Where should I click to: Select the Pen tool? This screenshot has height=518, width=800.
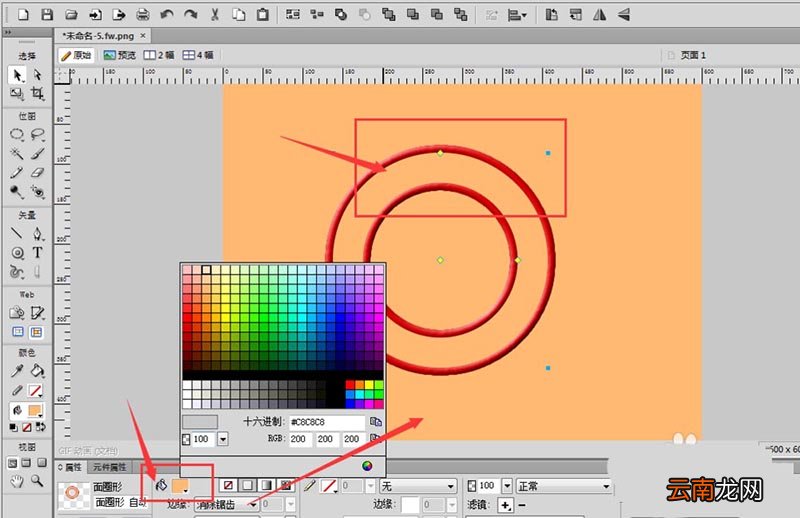[37, 234]
